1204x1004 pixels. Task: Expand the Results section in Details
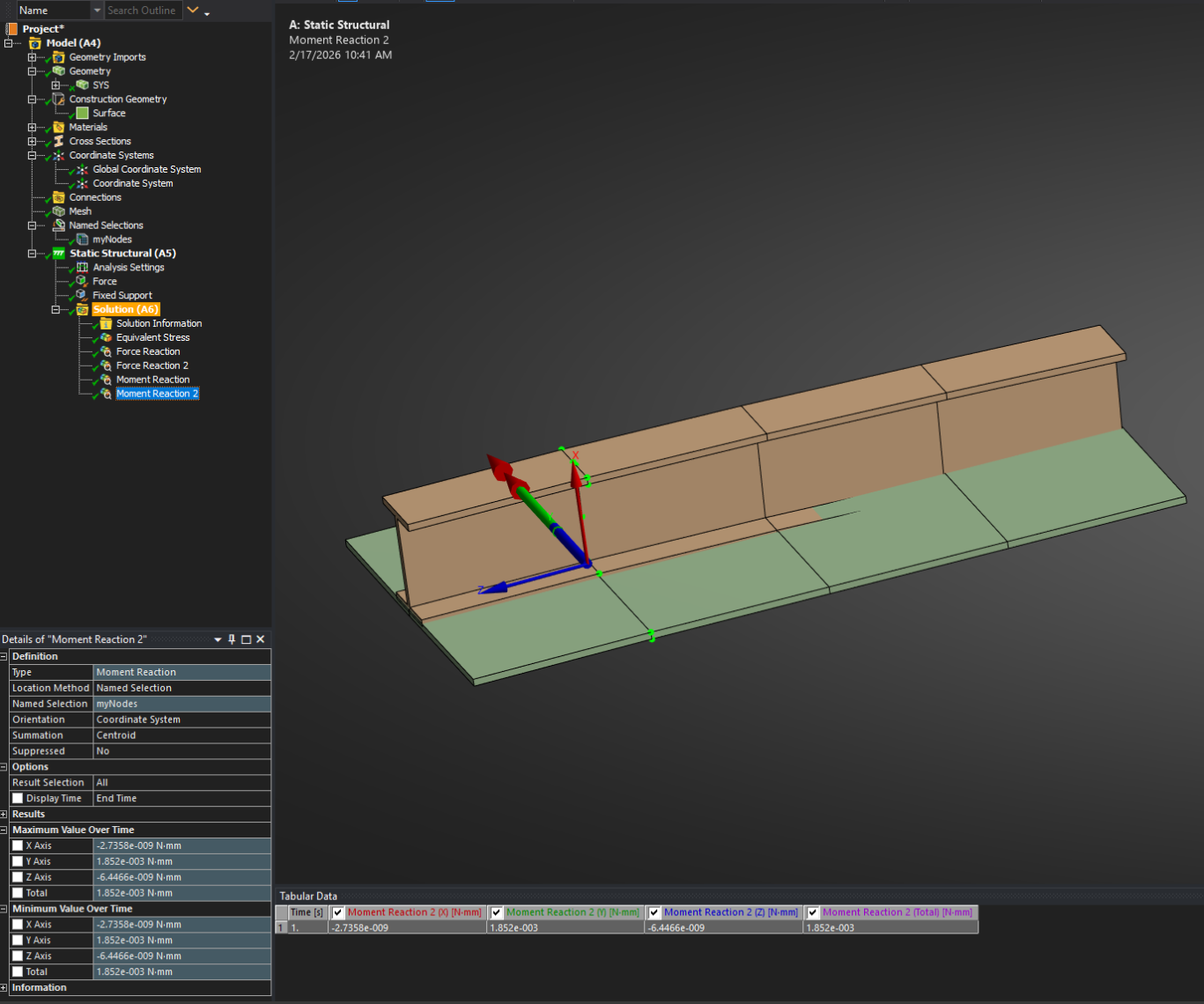pyautogui.click(x=4, y=815)
